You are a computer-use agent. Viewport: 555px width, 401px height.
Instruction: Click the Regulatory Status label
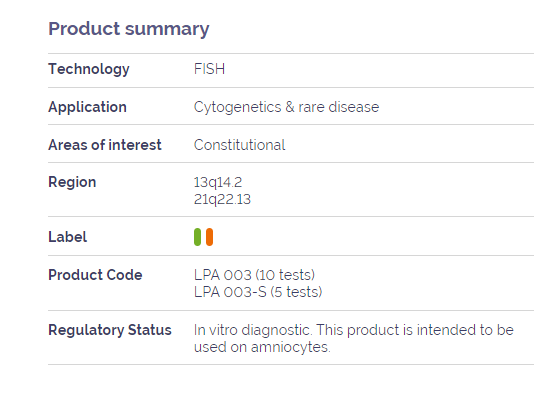coord(110,330)
